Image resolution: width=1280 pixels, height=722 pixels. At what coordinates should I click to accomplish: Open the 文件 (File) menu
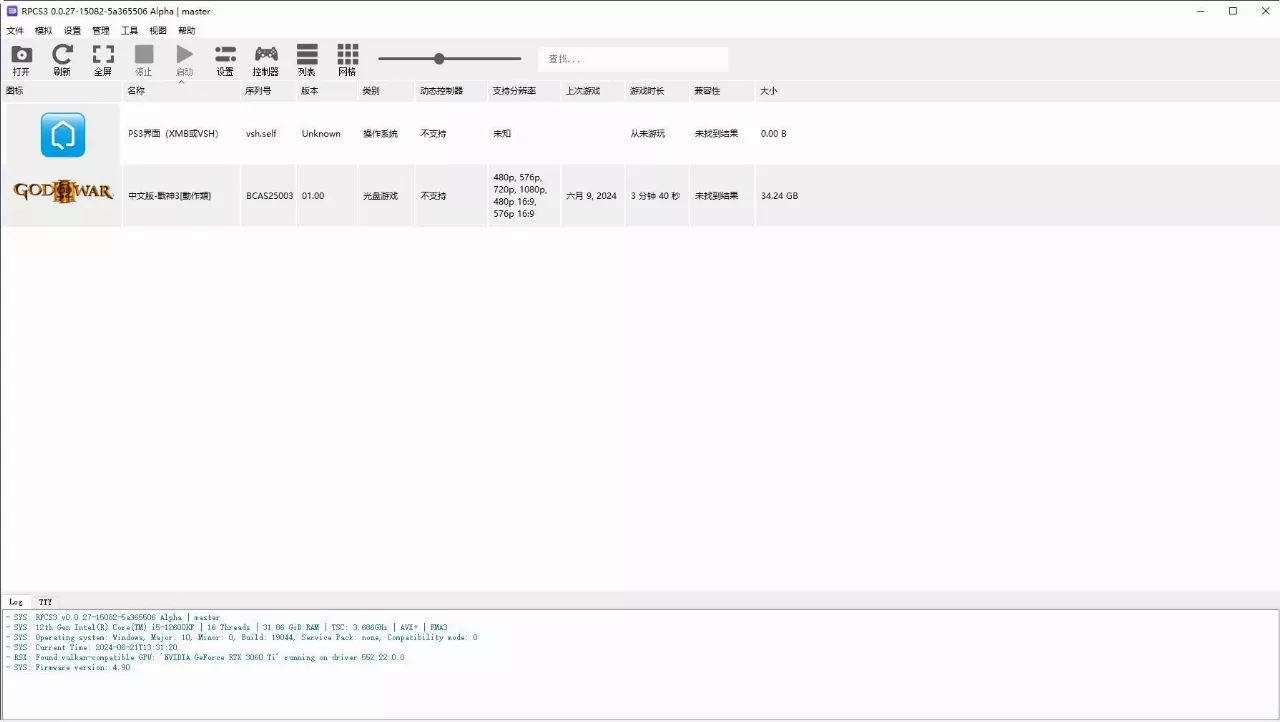click(15, 31)
